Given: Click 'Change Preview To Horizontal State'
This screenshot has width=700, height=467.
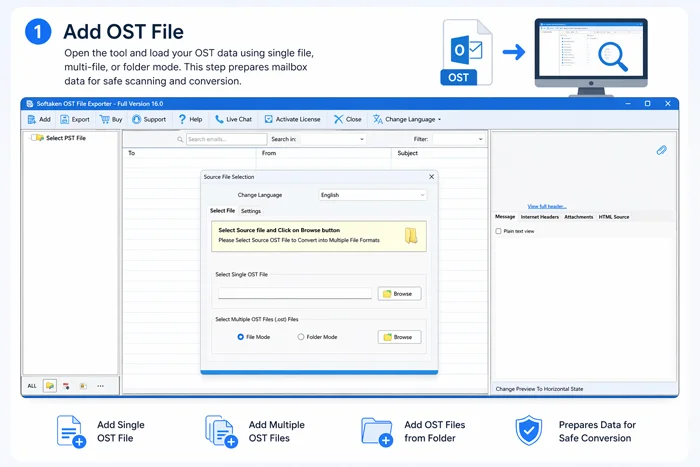Looking at the screenshot, I should [539, 389].
